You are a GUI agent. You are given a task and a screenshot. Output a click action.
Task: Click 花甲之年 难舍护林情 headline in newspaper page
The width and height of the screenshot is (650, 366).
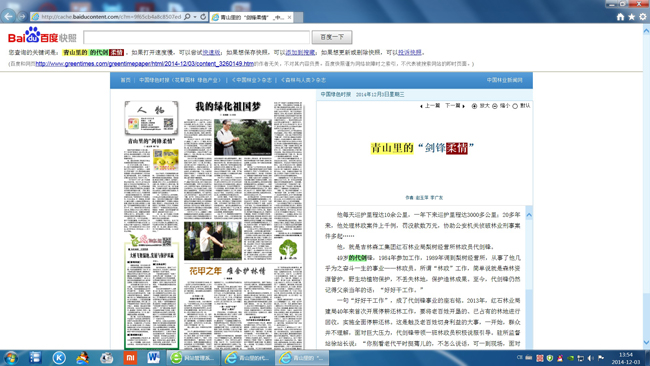point(227,271)
